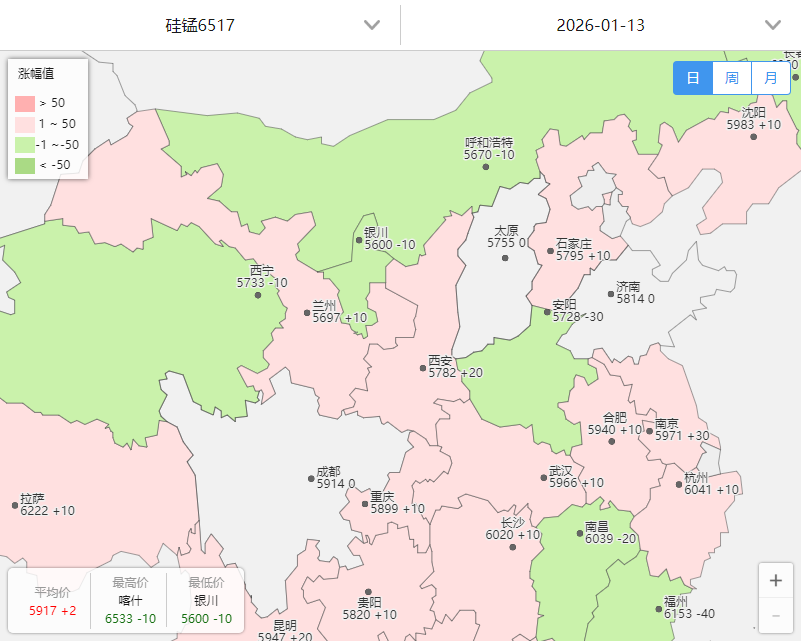Screen dimensions: 801x641
Task: Zoom in the map with plus button
Action: pos(775,580)
